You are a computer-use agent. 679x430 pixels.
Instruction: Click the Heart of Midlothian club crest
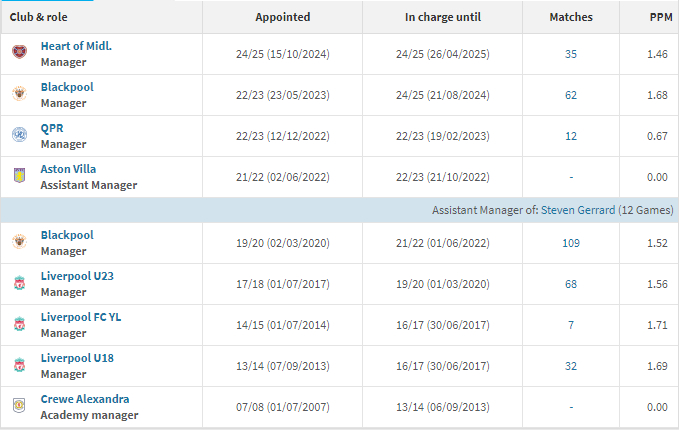tap(19, 53)
